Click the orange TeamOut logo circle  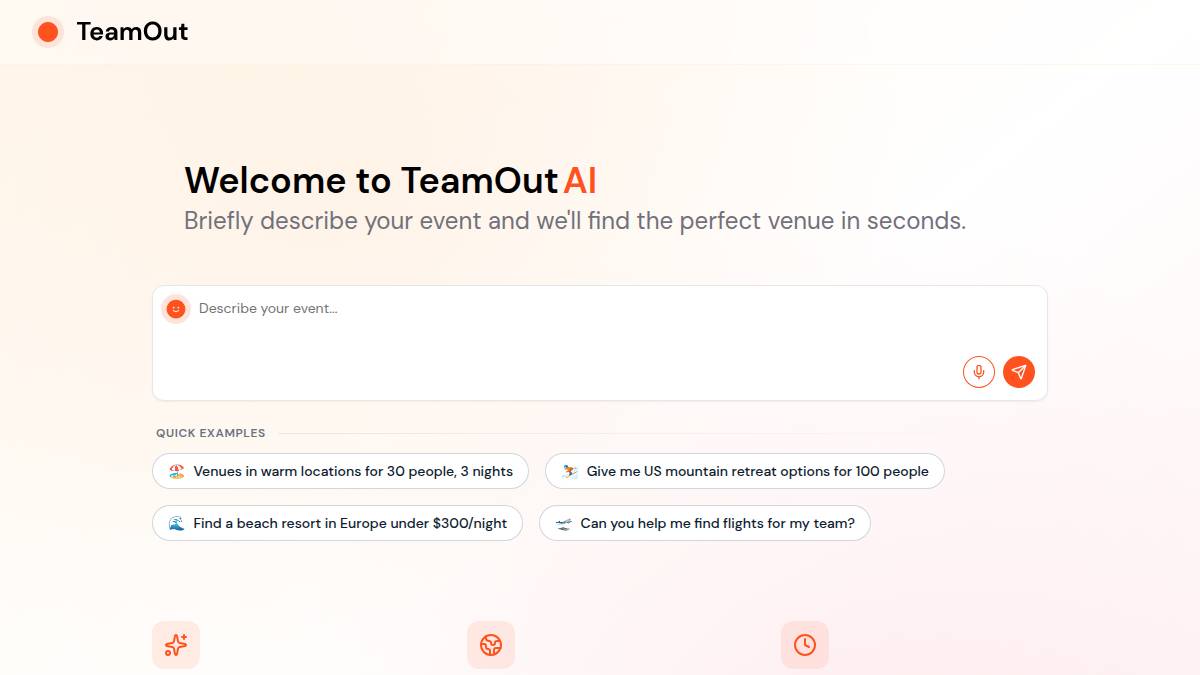pyautogui.click(x=47, y=32)
